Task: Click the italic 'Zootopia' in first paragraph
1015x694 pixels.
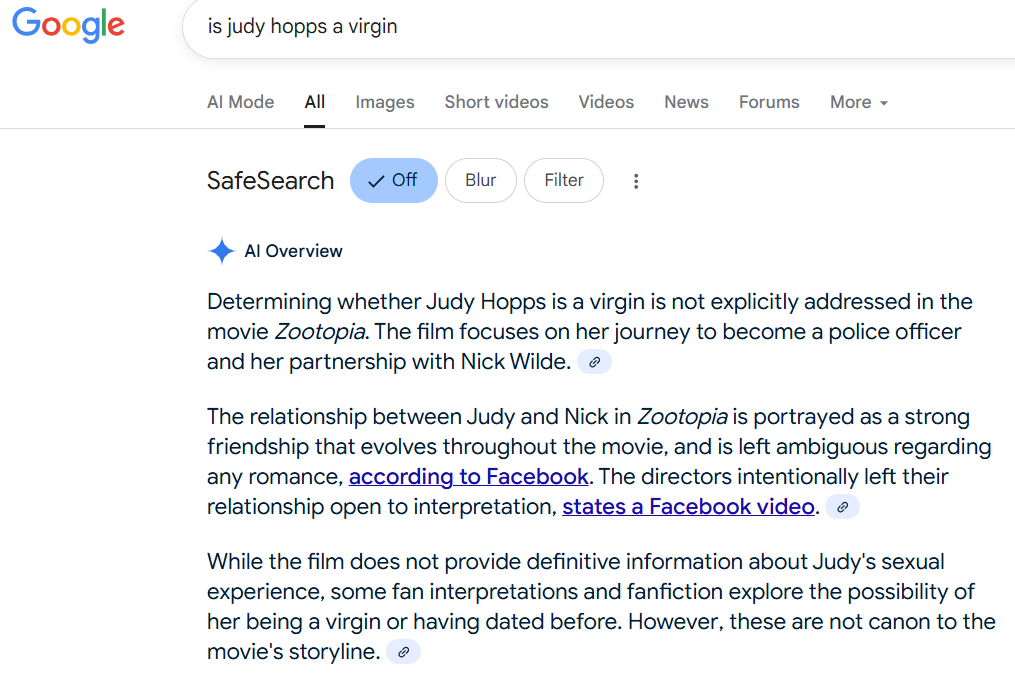Action: [x=320, y=332]
